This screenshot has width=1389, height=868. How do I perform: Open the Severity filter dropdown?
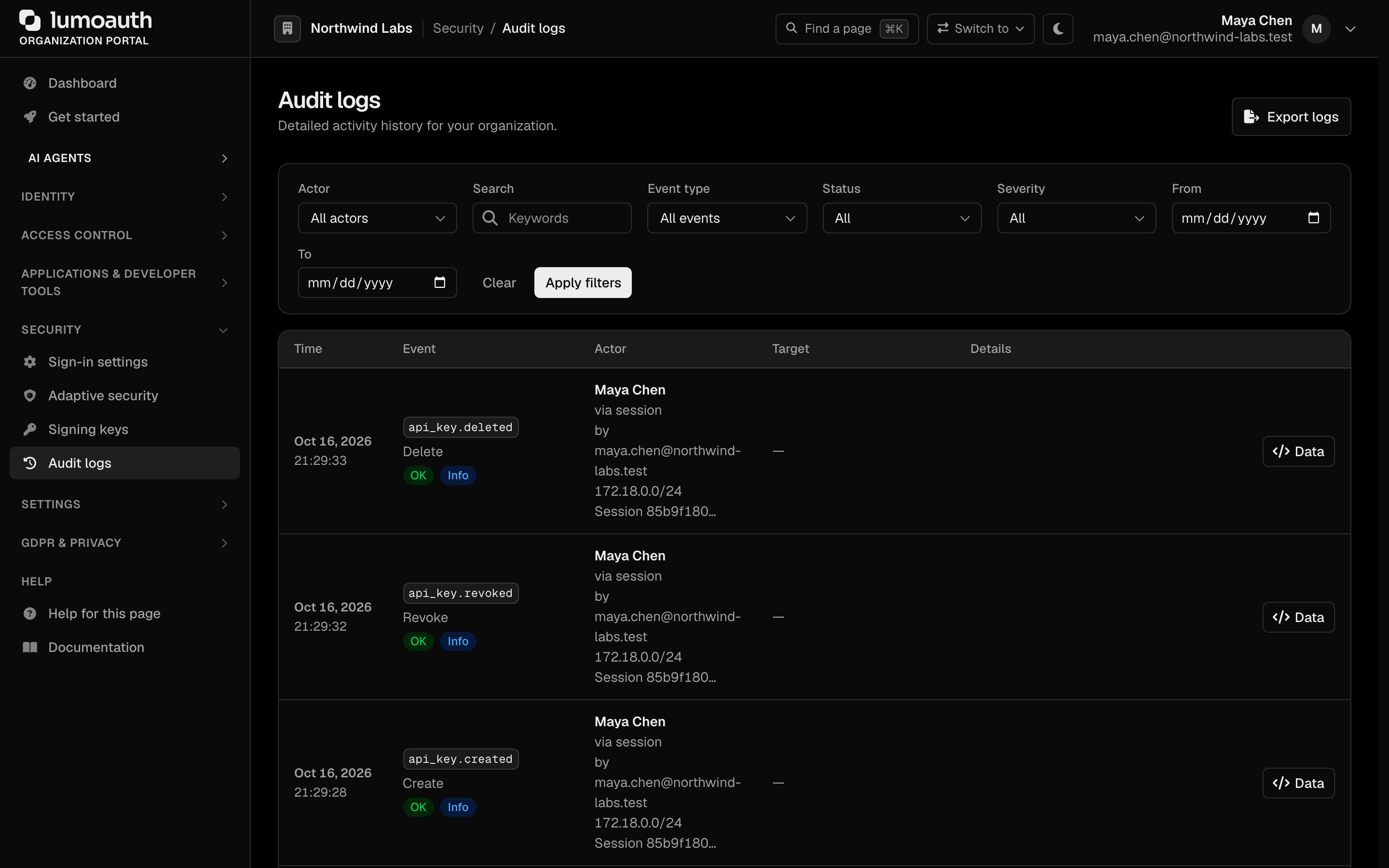point(1076,218)
